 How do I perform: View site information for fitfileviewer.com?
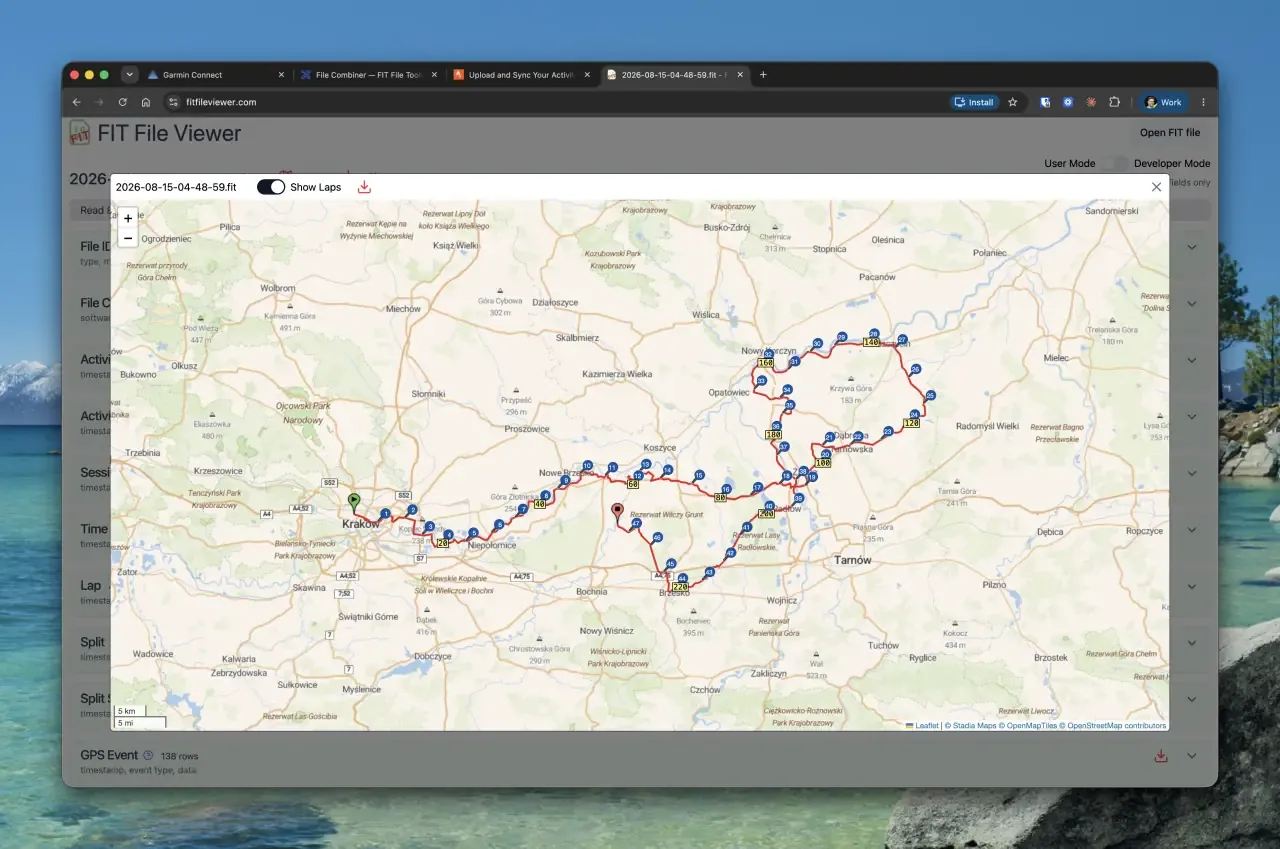pyautogui.click(x=173, y=102)
